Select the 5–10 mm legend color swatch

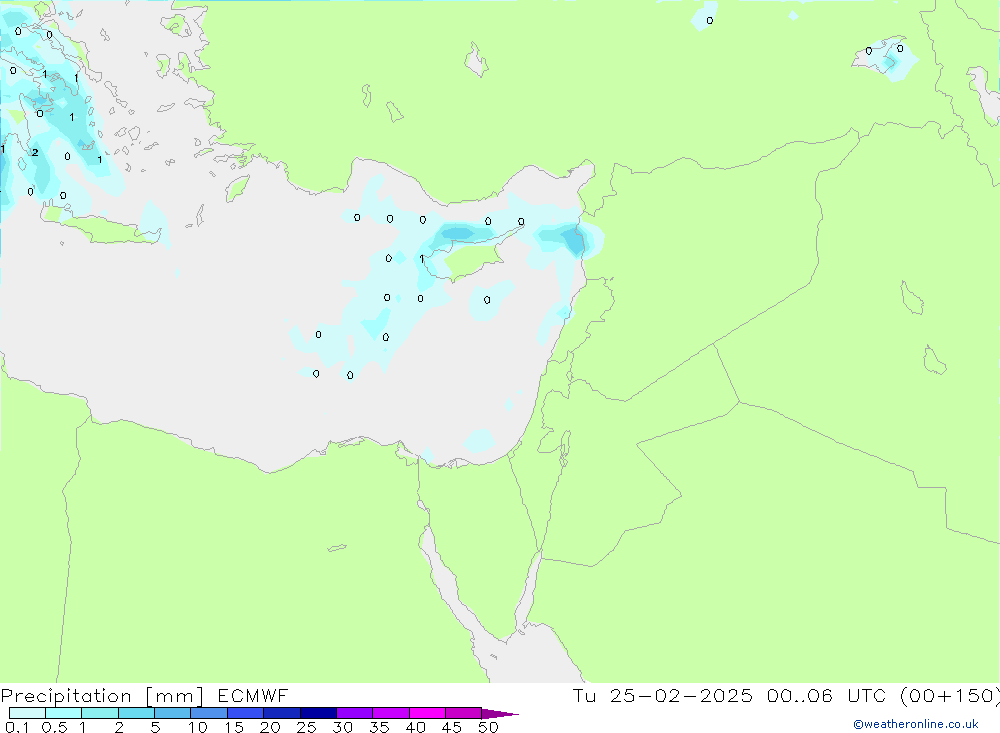pos(172,713)
